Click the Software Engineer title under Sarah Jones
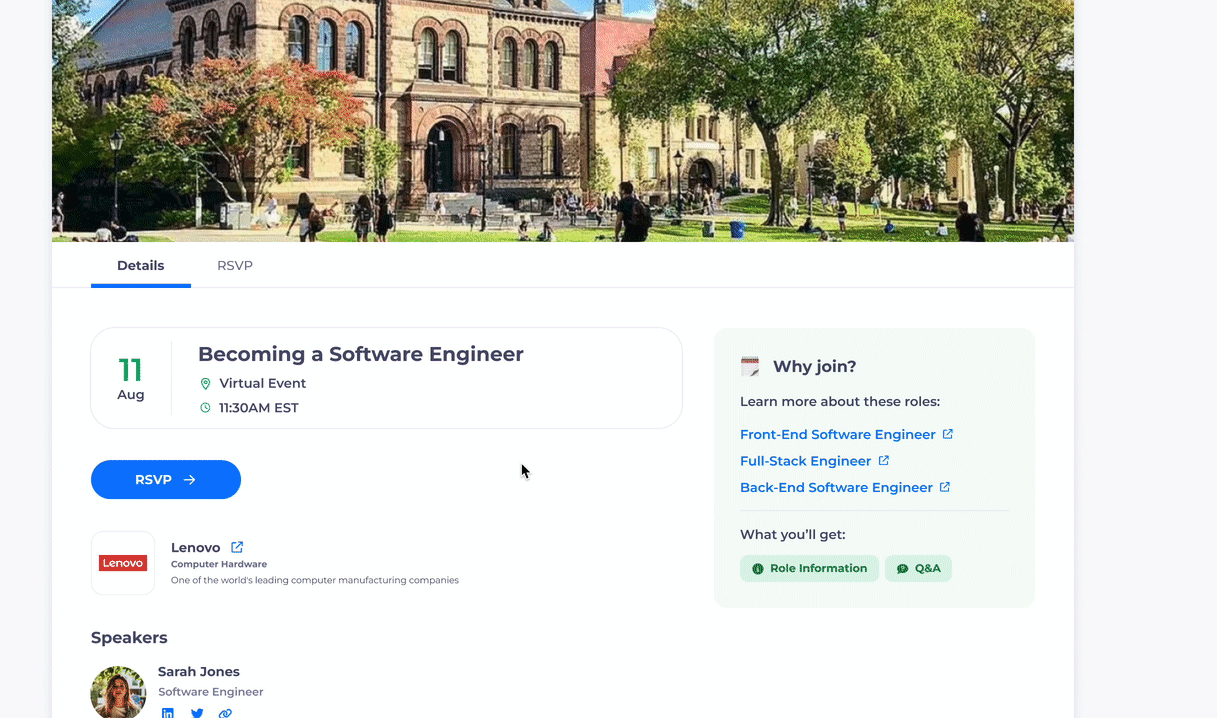The width and height of the screenshot is (1217, 718). [211, 692]
